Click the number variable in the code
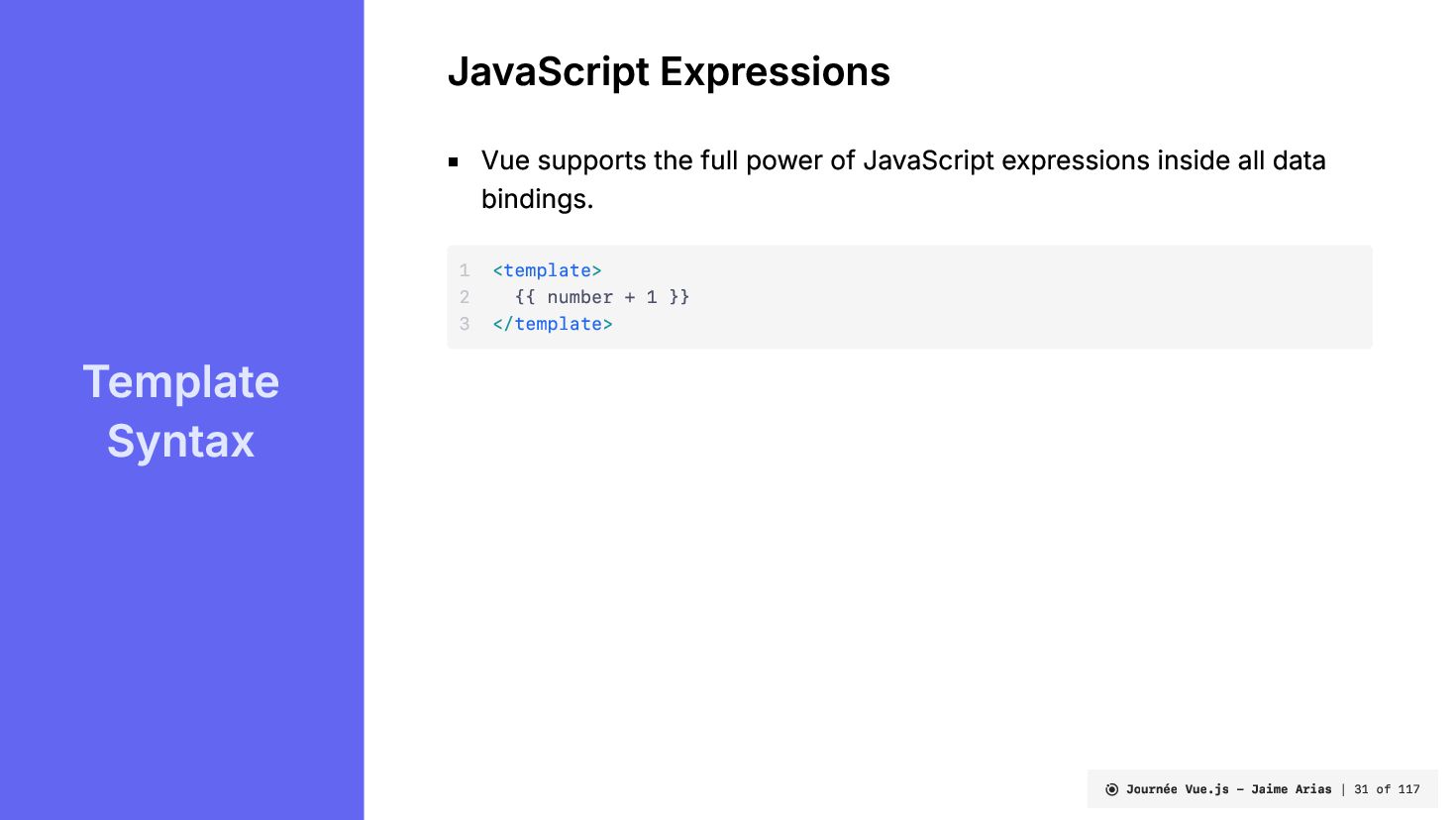This screenshot has height=820, width=1456. pos(579,297)
